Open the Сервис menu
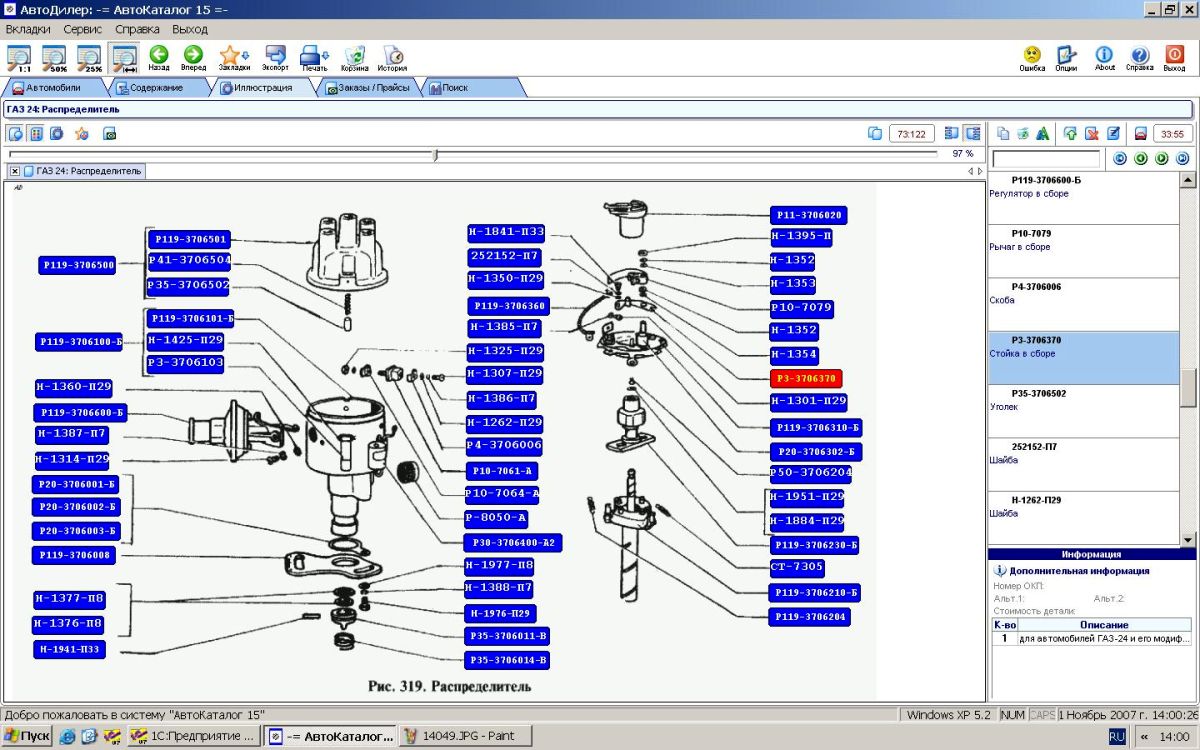 (x=82, y=30)
